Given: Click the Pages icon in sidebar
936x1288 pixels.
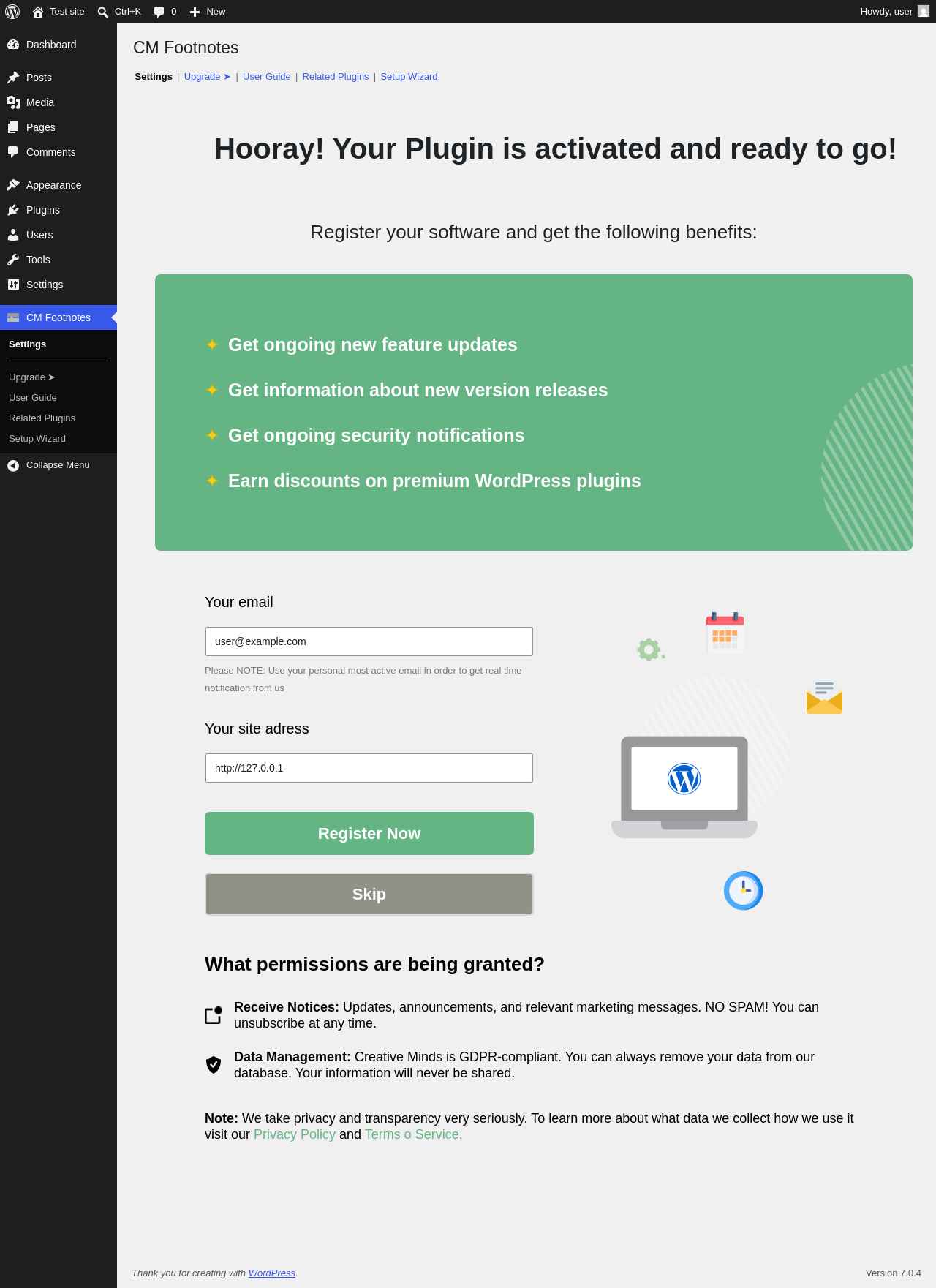Looking at the screenshot, I should click(x=13, y=127).
